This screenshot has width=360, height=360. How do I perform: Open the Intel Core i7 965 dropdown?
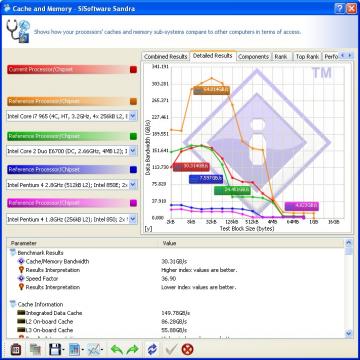(x=133, y=116)
